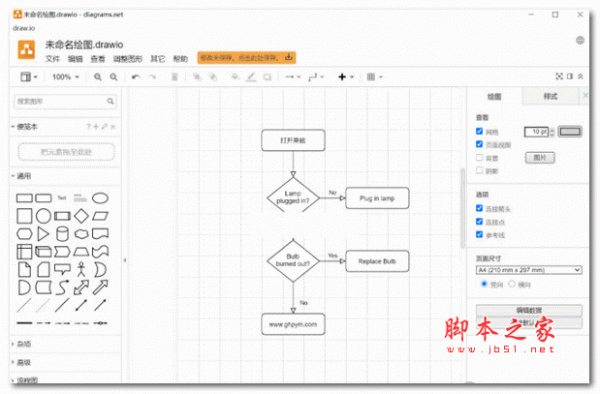Open the 文件 menu
This screenshot has height=394, width=600.
[52, 59]
